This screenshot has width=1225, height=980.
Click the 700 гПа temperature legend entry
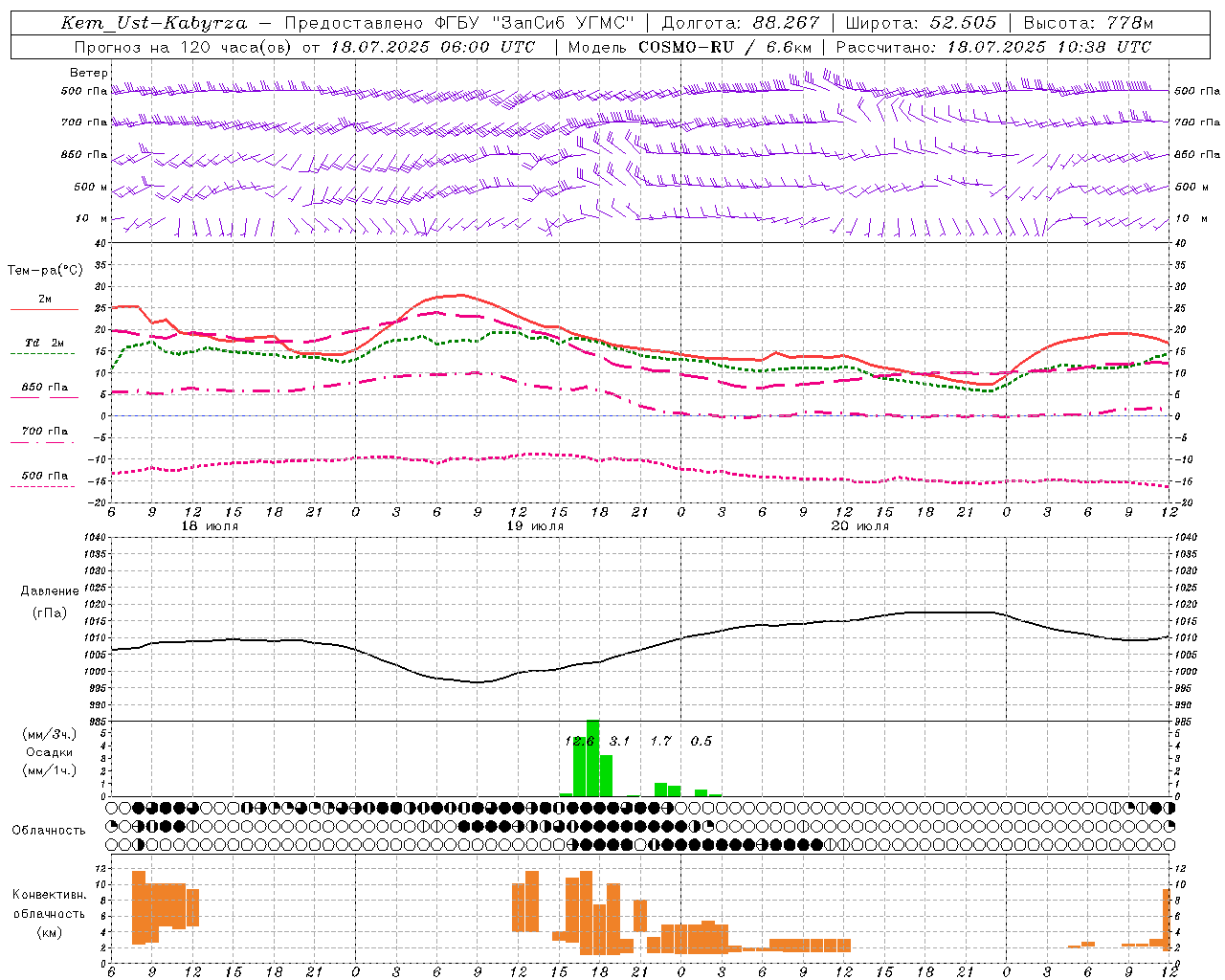click(45, 432)
